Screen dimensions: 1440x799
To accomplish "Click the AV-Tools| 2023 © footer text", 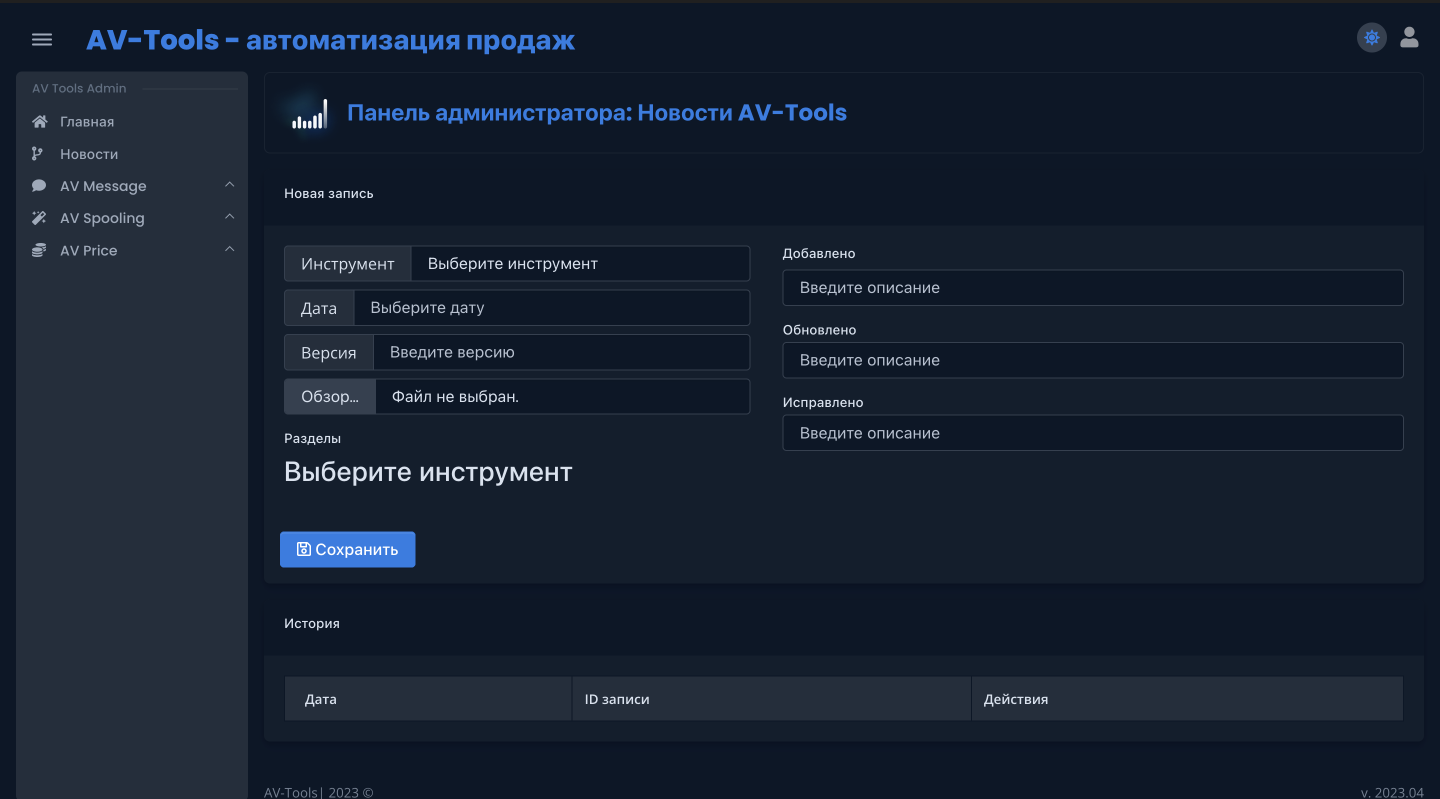I will tap(318, 792).
